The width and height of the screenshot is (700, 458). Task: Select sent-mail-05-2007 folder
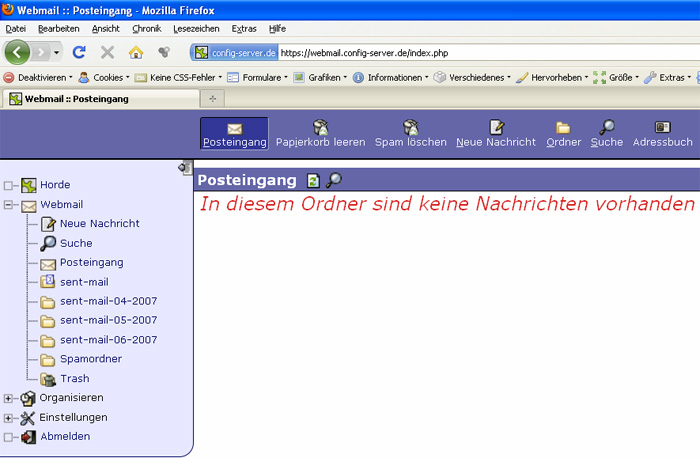click(x=108, y=320)
